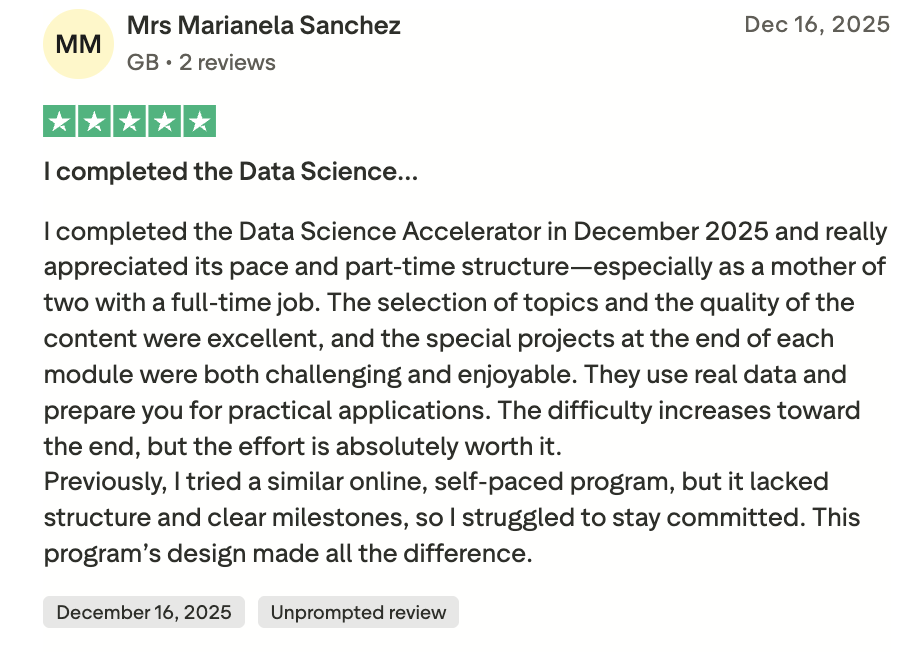Click the 'December 16, 2025' tag
This screenshot has width=918, height=652.
[x=144, y=612]
